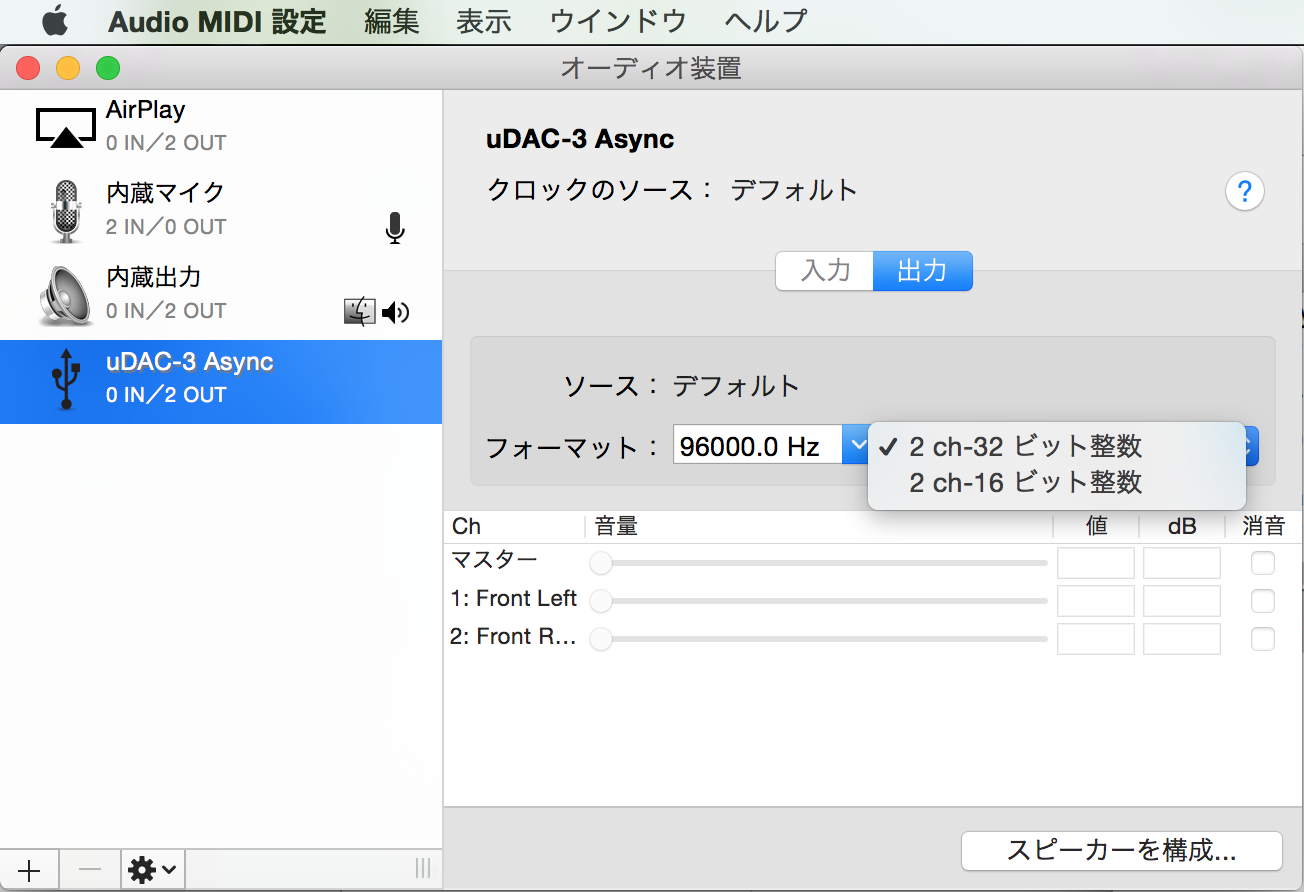Toggle mute checkbox for 2: Front Right channel
Screen dimensions: 1304x892
(x=1263, y=639)
